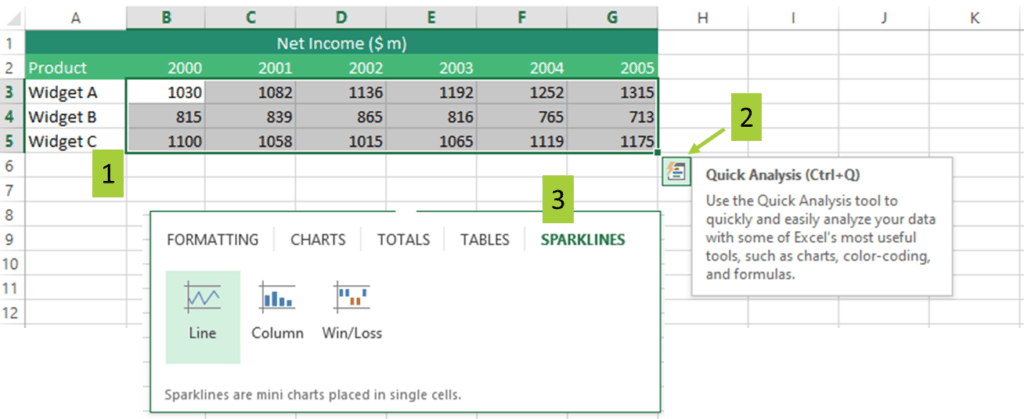Select column B header
The image size is (1024, 419).
[x=167, y=18]
